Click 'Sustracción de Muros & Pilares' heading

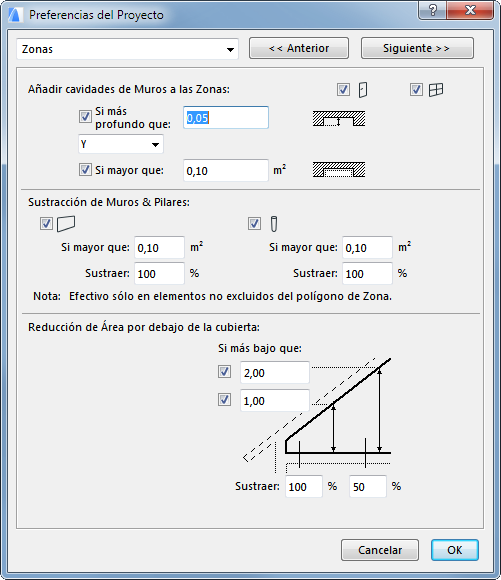tap(109, 202)
